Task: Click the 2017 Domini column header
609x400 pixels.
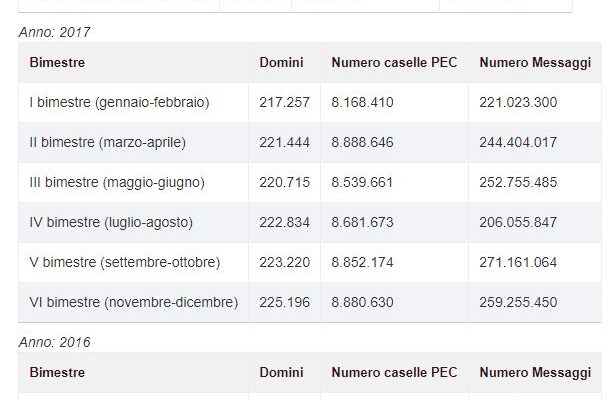Action: coord(281,63)
